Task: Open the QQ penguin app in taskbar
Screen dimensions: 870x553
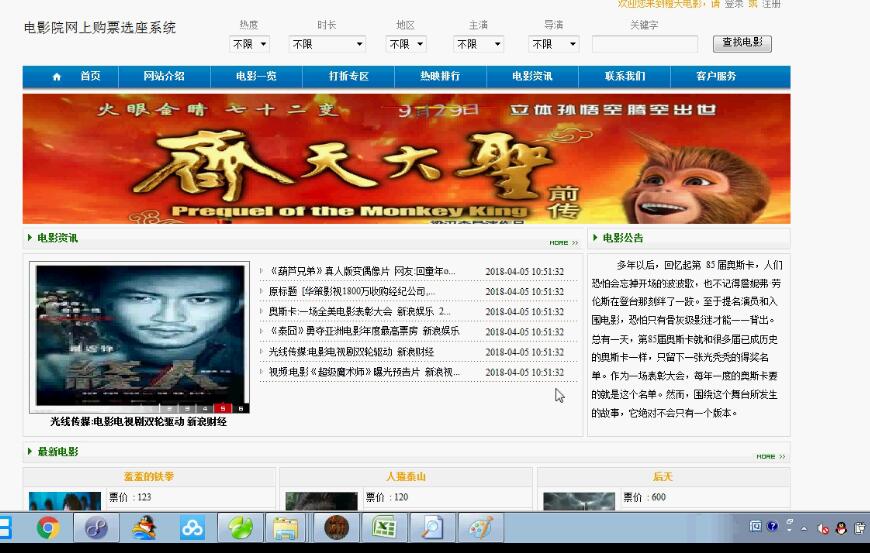Action: tap(144, 527)
